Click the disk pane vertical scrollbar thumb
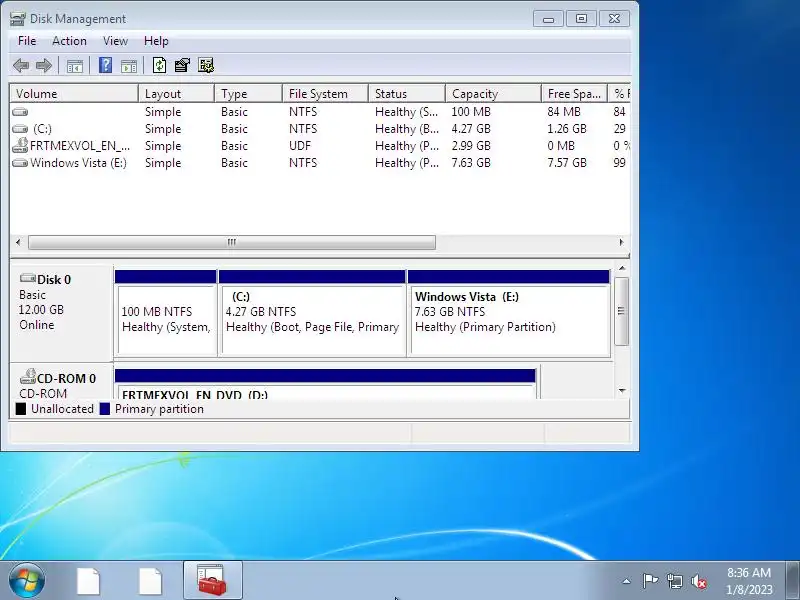 tap(621, 311)
